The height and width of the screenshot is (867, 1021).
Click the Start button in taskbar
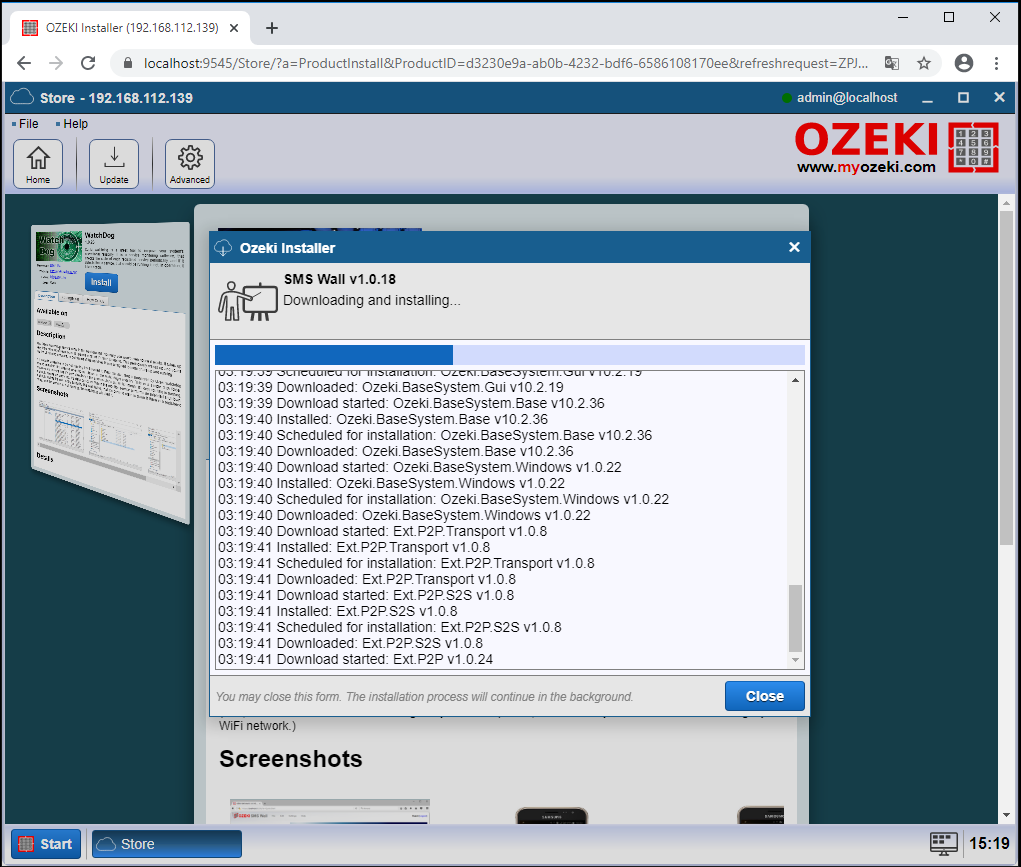click(x=46, y=844)
